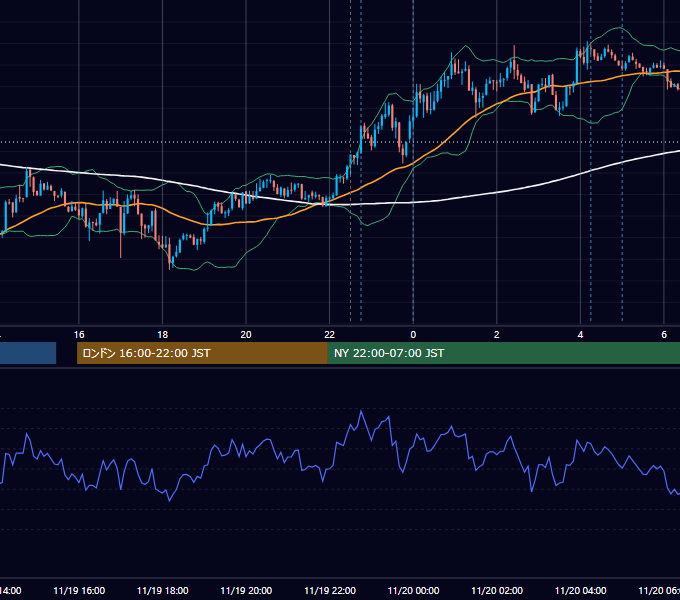Click the NY 22:00-07:00 JST session bar
The image size is (680, 600).
(503, 353)
